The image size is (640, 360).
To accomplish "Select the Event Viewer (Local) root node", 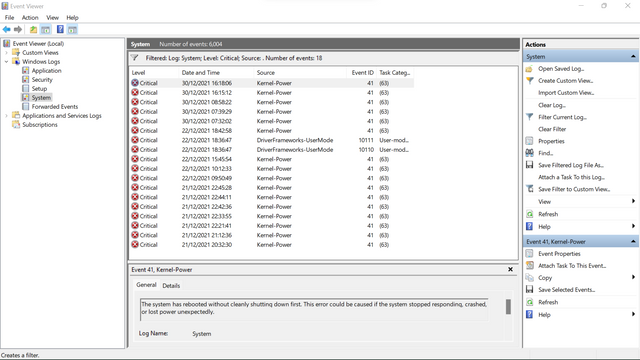I will click(x=38, y=43).
